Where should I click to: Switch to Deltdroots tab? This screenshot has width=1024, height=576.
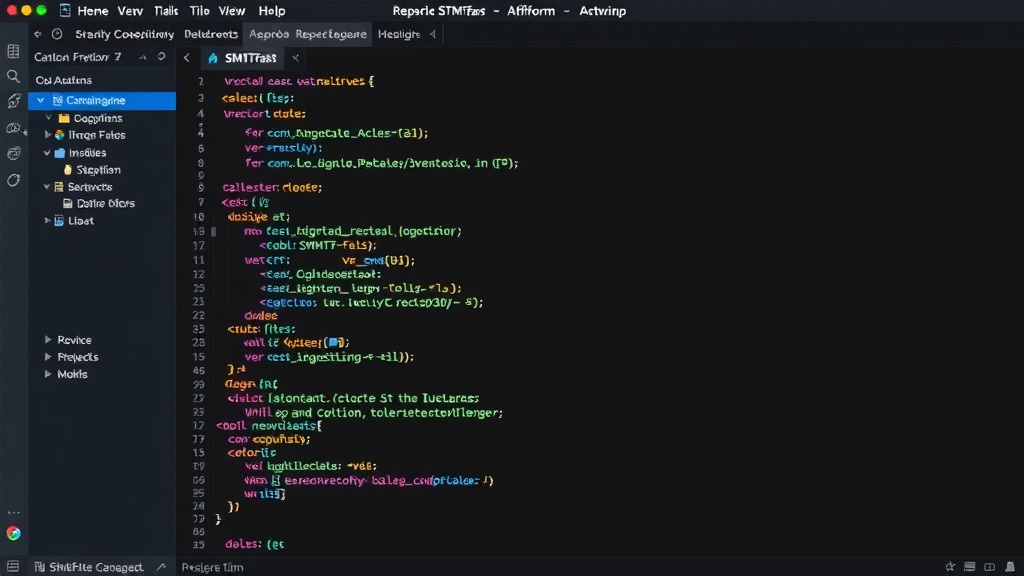210,34
